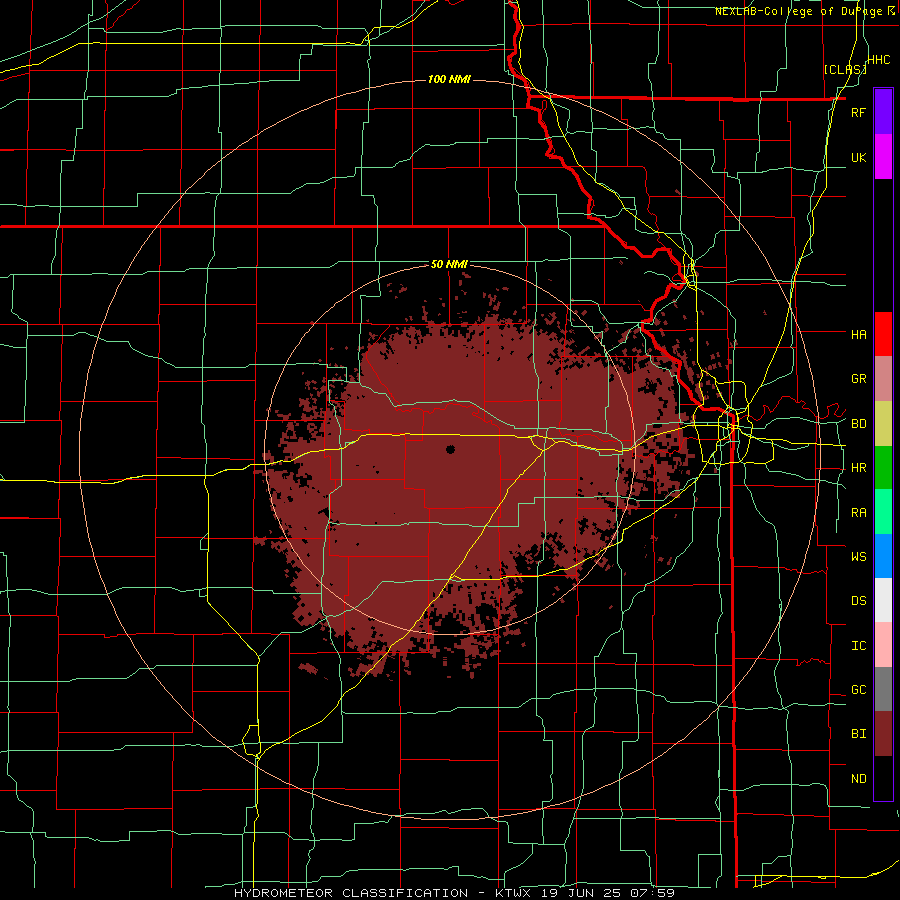The image size is (900, 900).
Task: Click the BI legend label
Action: point(858,734)
